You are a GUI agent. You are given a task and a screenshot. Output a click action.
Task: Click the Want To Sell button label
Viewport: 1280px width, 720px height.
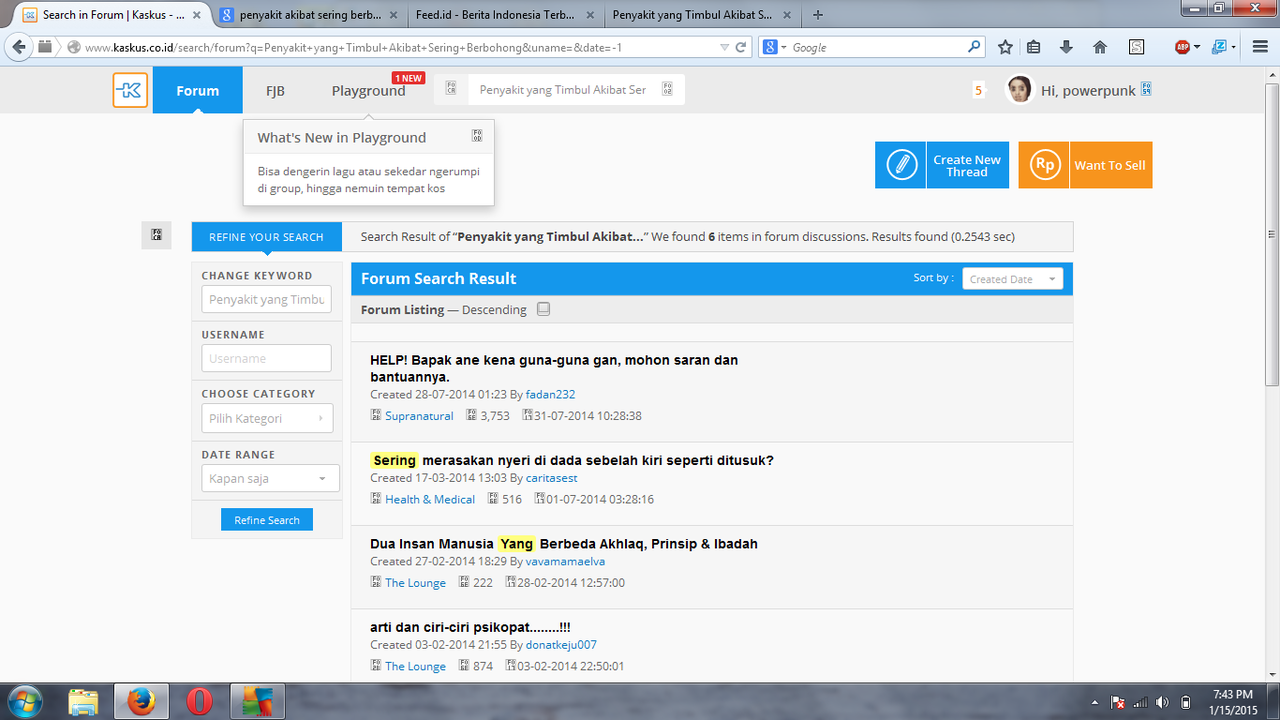1110,165
